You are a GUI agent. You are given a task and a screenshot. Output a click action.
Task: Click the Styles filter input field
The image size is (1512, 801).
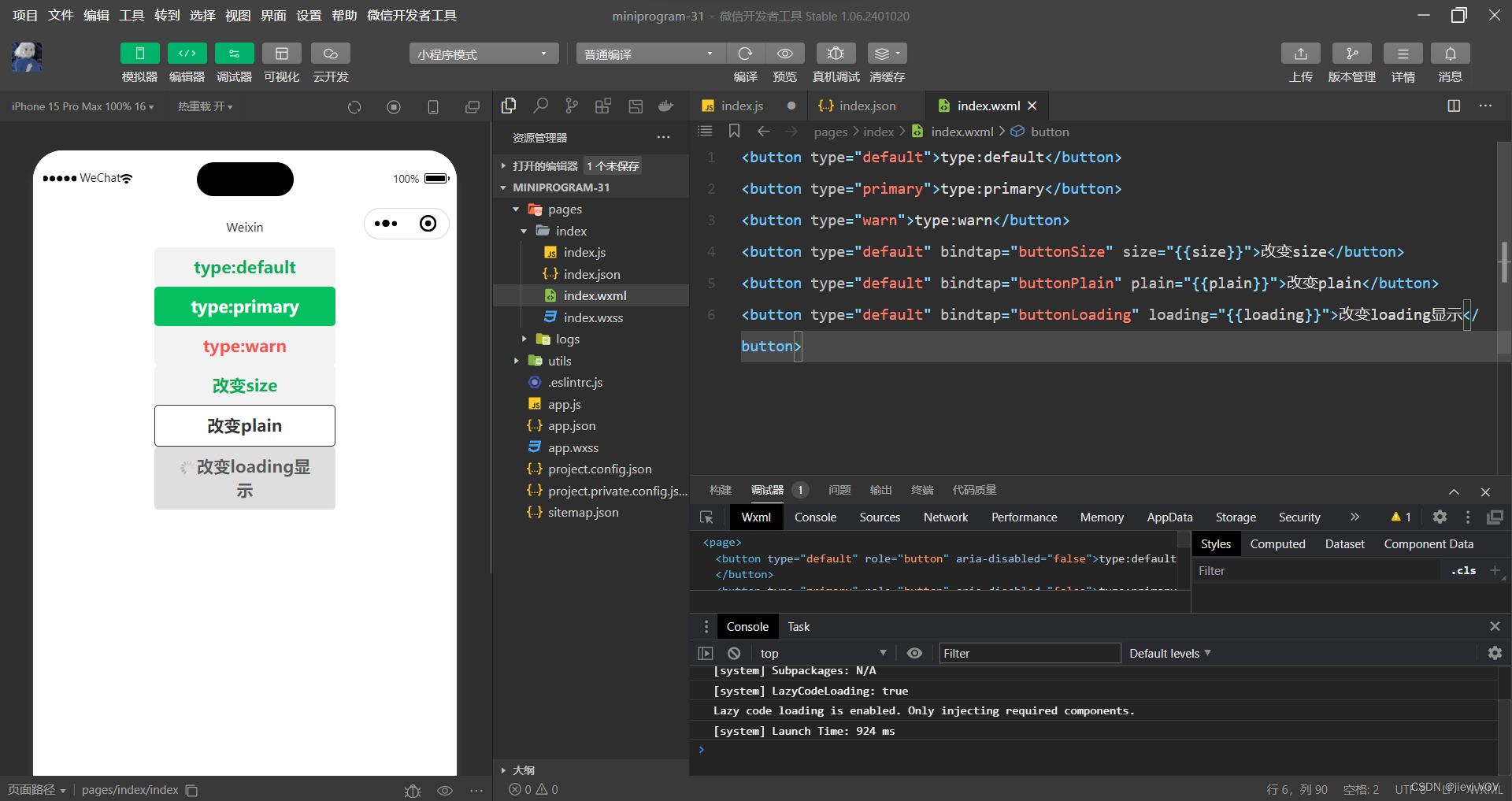point(1315,571)
